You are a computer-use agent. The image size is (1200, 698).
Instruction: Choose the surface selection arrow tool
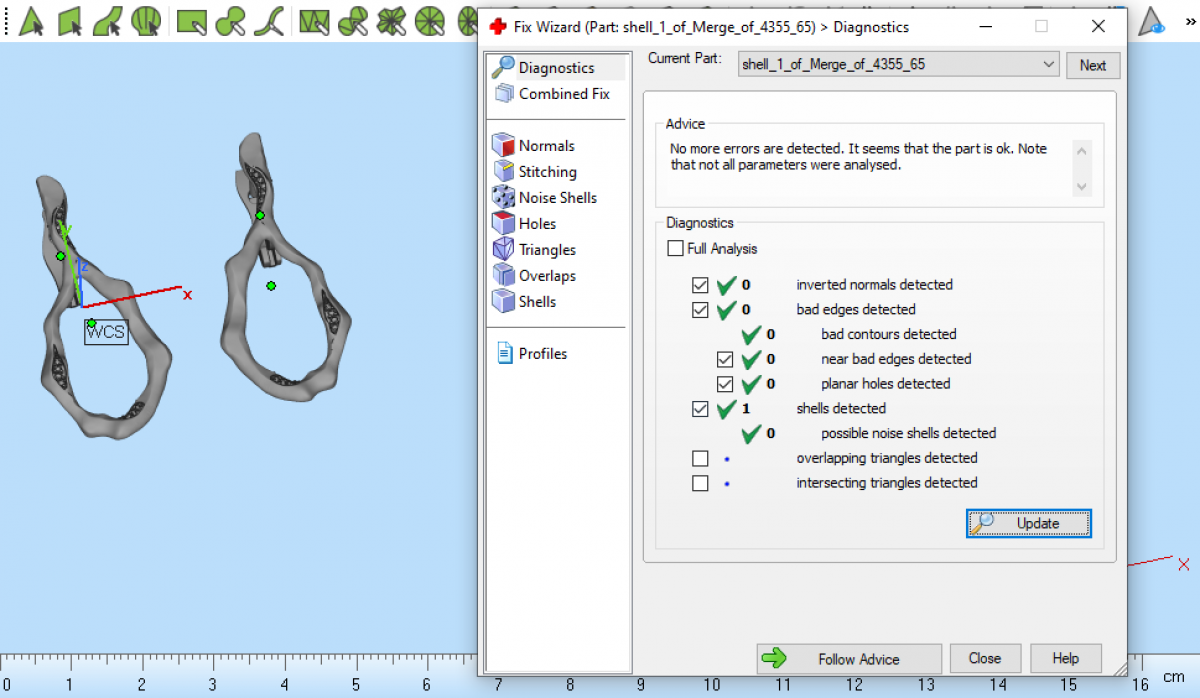(x=108, y=20)
